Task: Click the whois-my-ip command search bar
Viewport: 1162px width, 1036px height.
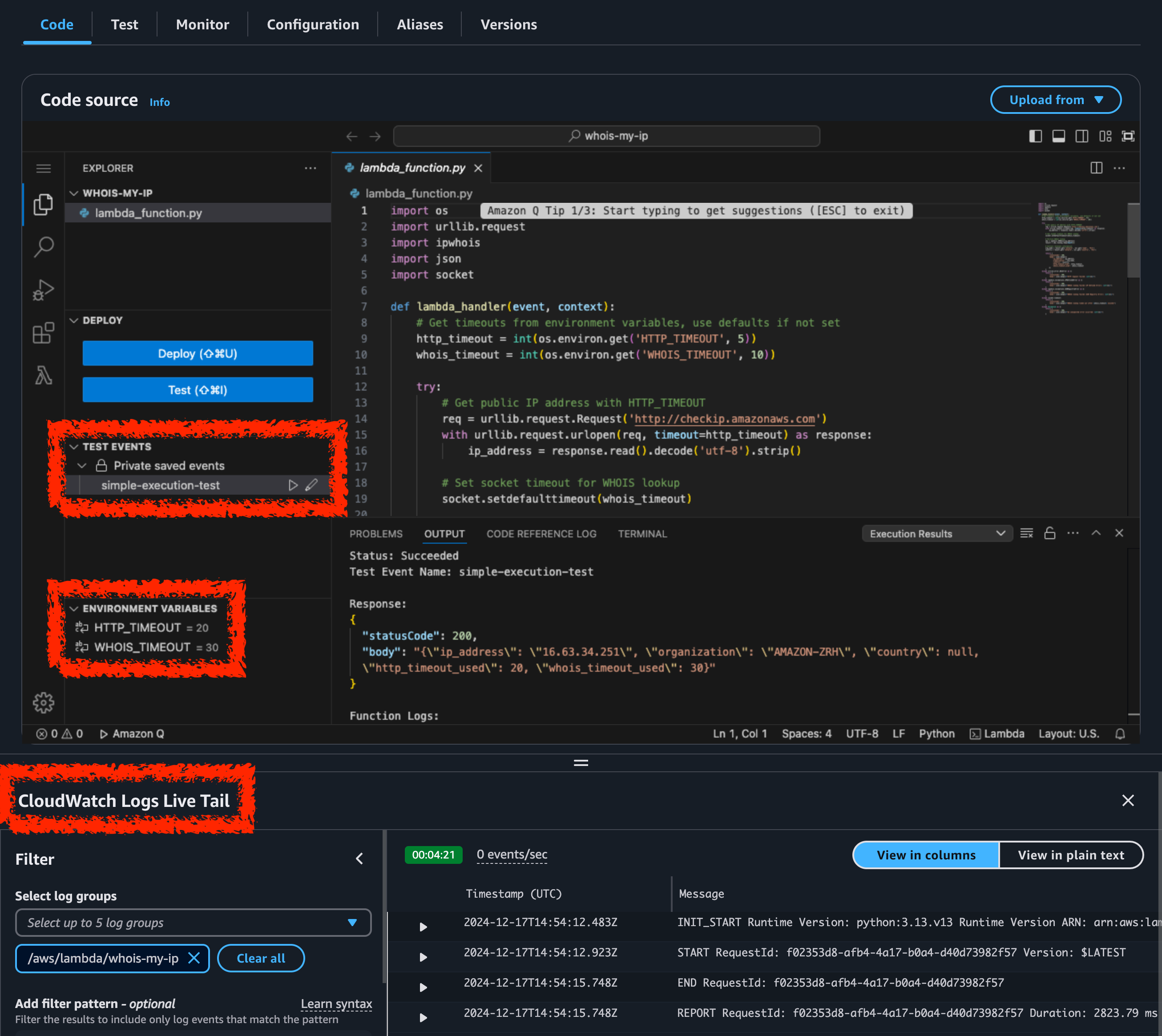Action: (x=606, y=136)
